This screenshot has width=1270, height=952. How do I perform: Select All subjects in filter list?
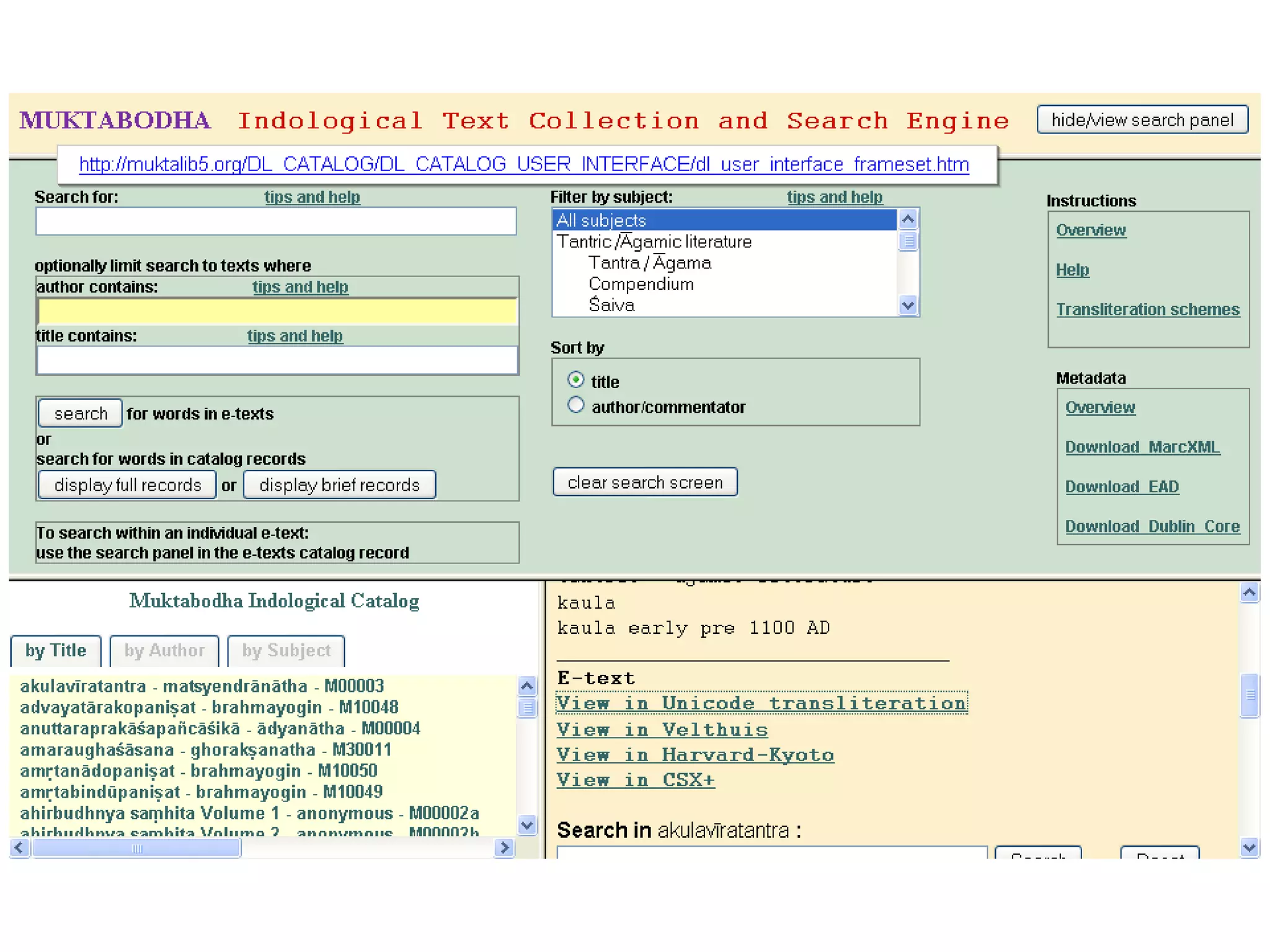[723, 220]
